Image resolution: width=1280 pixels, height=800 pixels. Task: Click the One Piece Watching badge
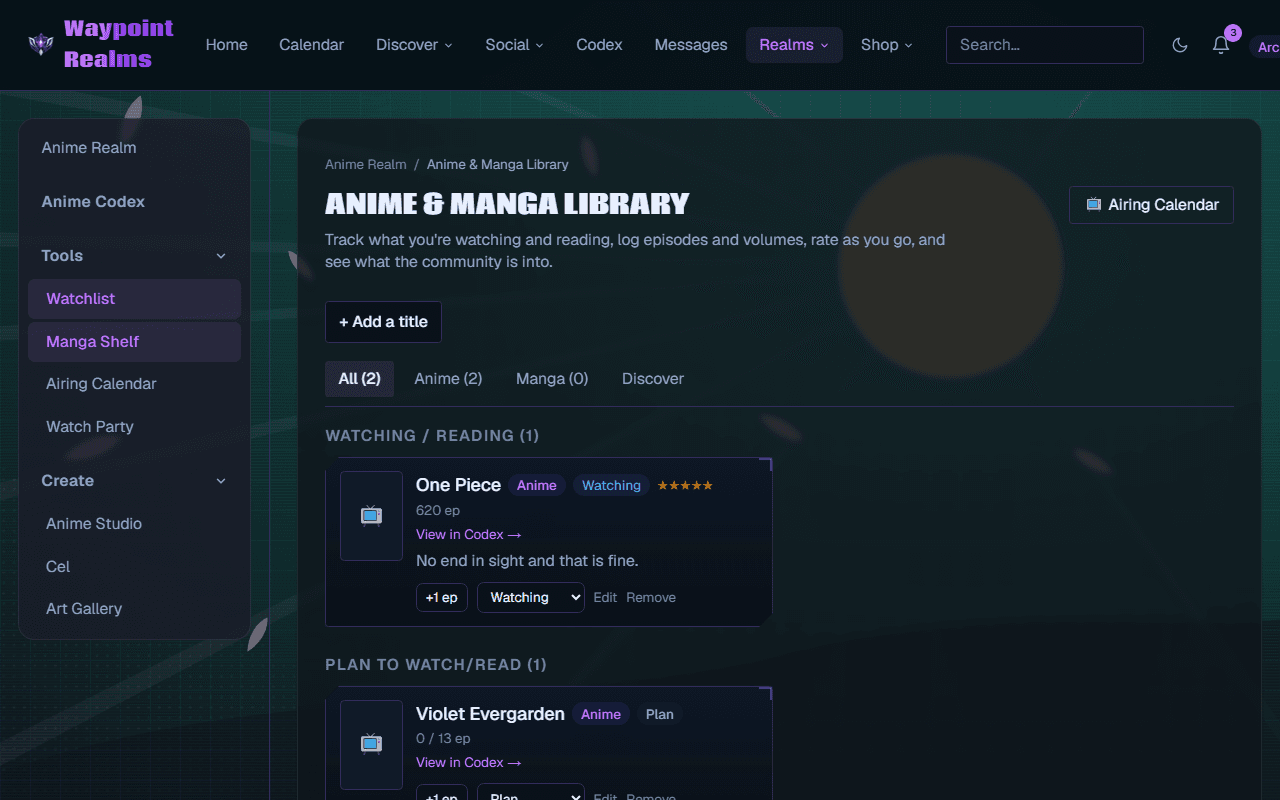click(x=611, y=485)
